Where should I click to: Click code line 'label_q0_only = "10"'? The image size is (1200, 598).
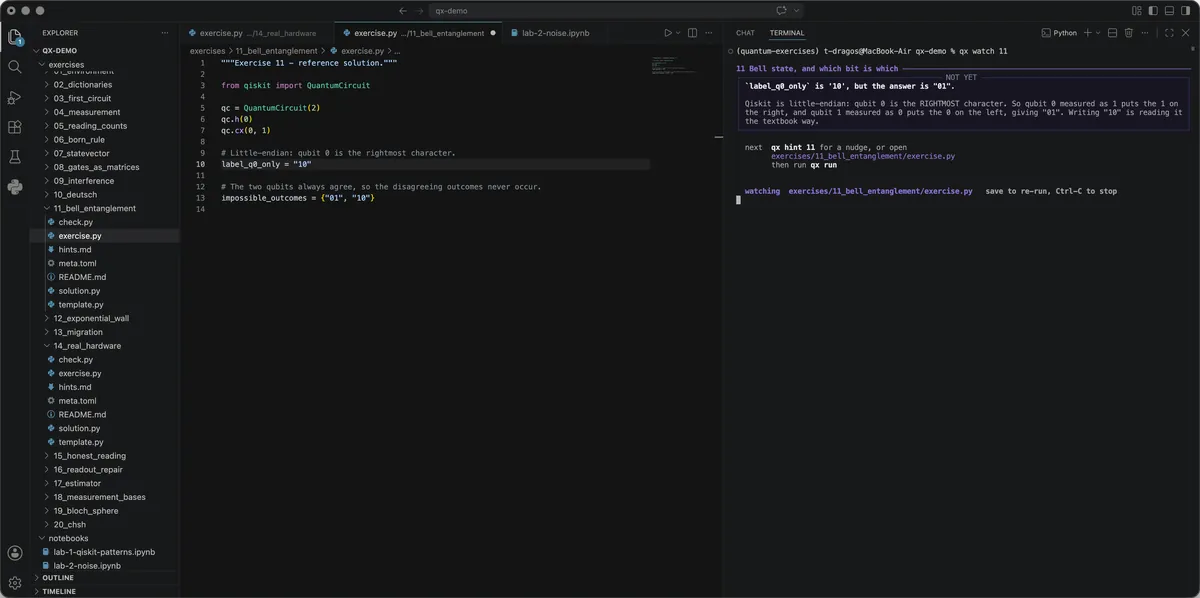266,164
